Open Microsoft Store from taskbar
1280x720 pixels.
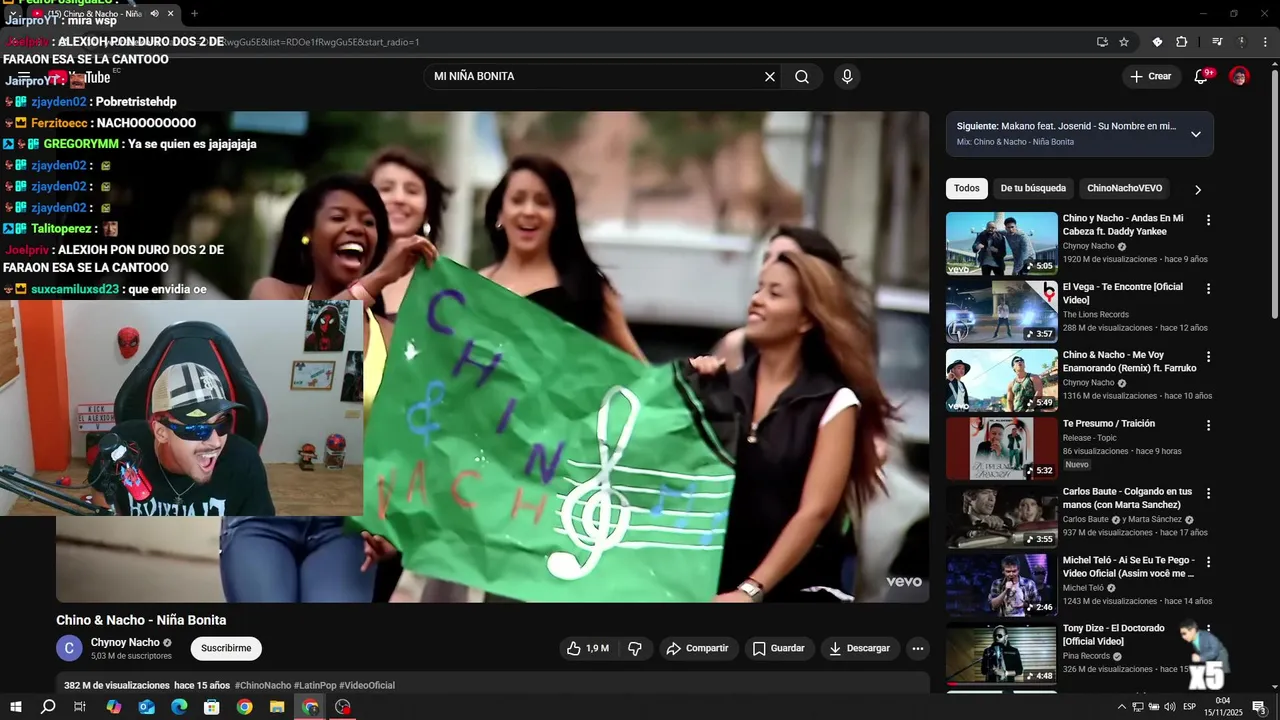tap(212, 707)
